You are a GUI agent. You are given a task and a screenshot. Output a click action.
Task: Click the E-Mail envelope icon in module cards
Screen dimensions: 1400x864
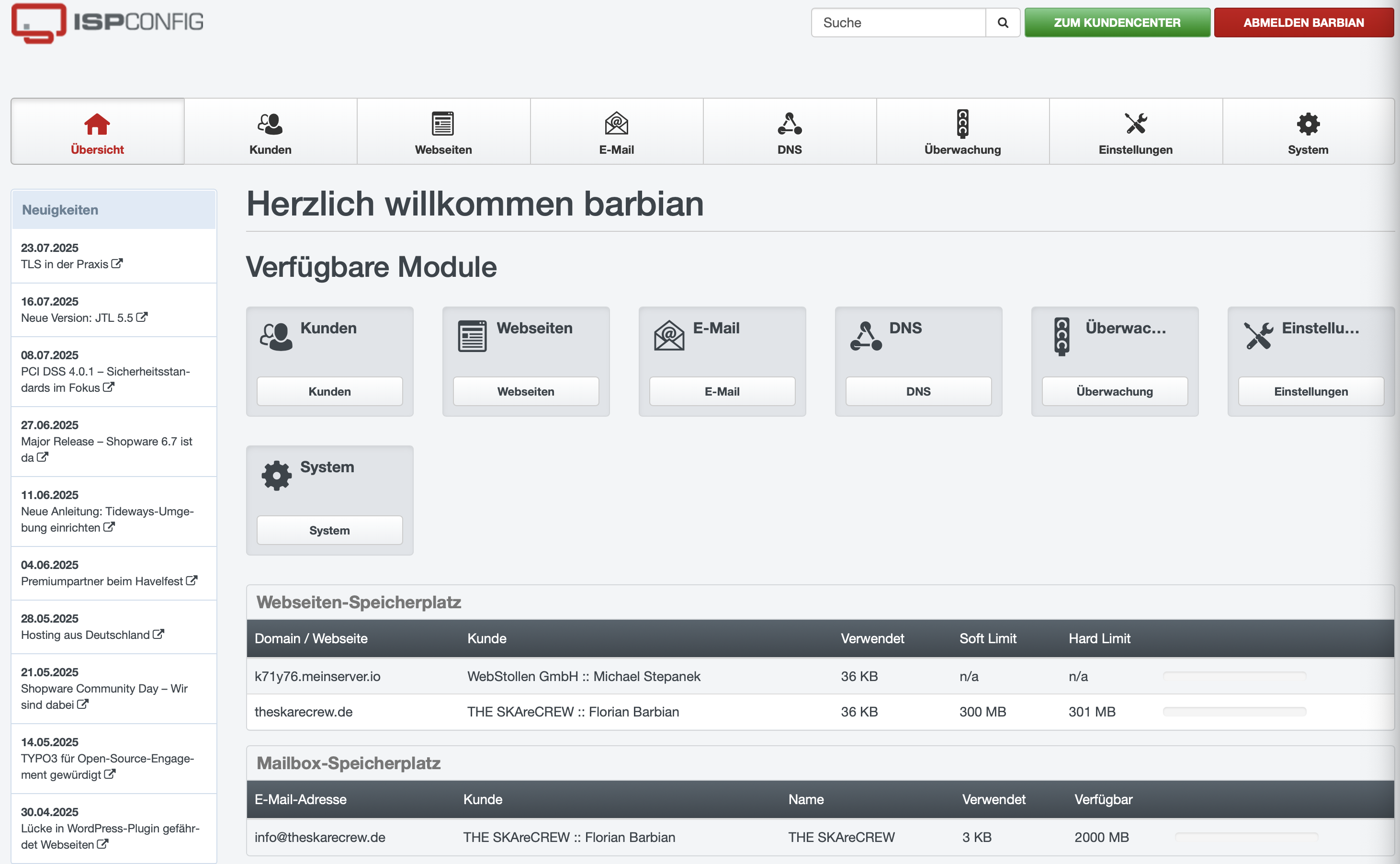click(x=669, y=336)
